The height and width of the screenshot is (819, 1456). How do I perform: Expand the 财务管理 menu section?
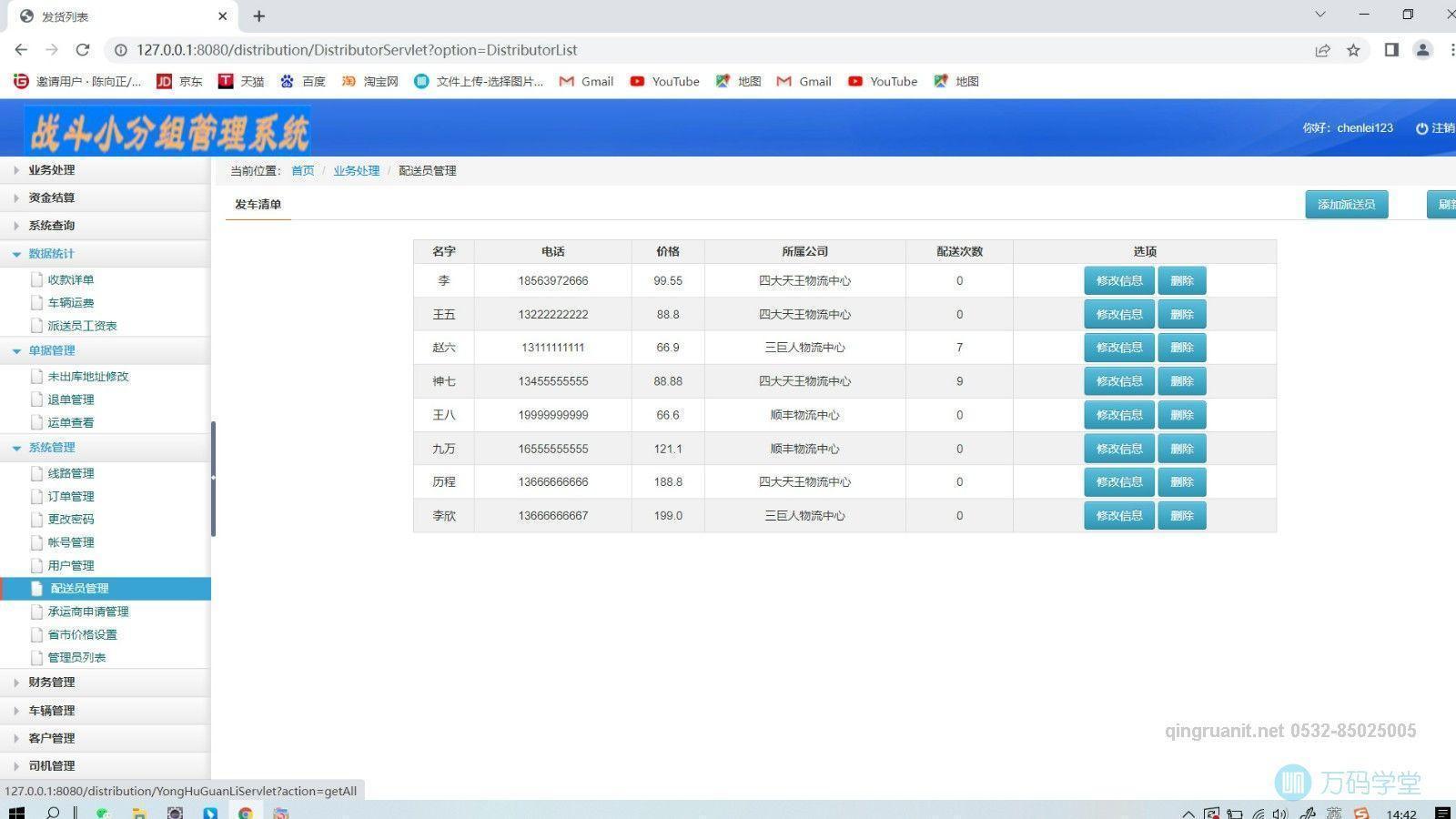(x=105, y=682)
